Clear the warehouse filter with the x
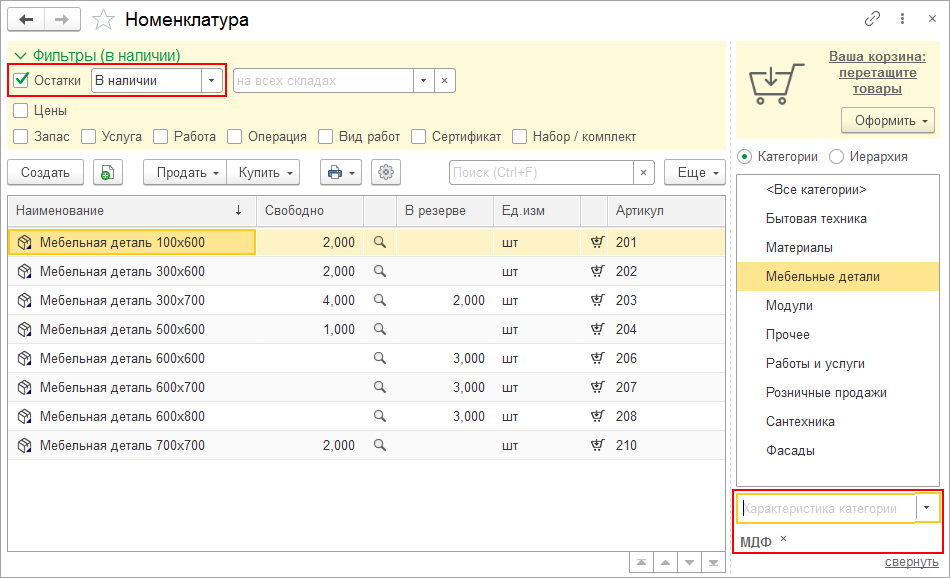This screenshot has width=950, height=578. pyautogui.click(x=445, y=81)
